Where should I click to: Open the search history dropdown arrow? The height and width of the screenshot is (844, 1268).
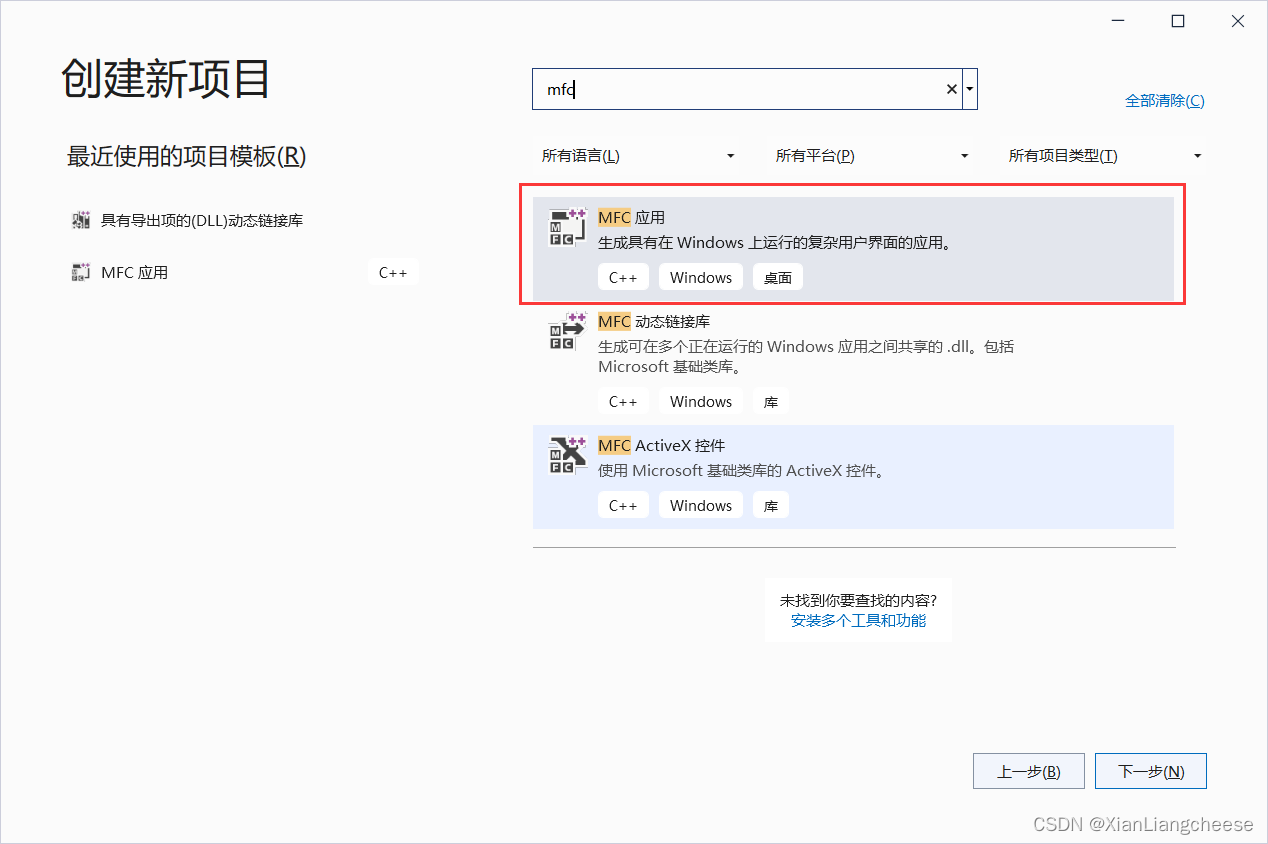970,90
